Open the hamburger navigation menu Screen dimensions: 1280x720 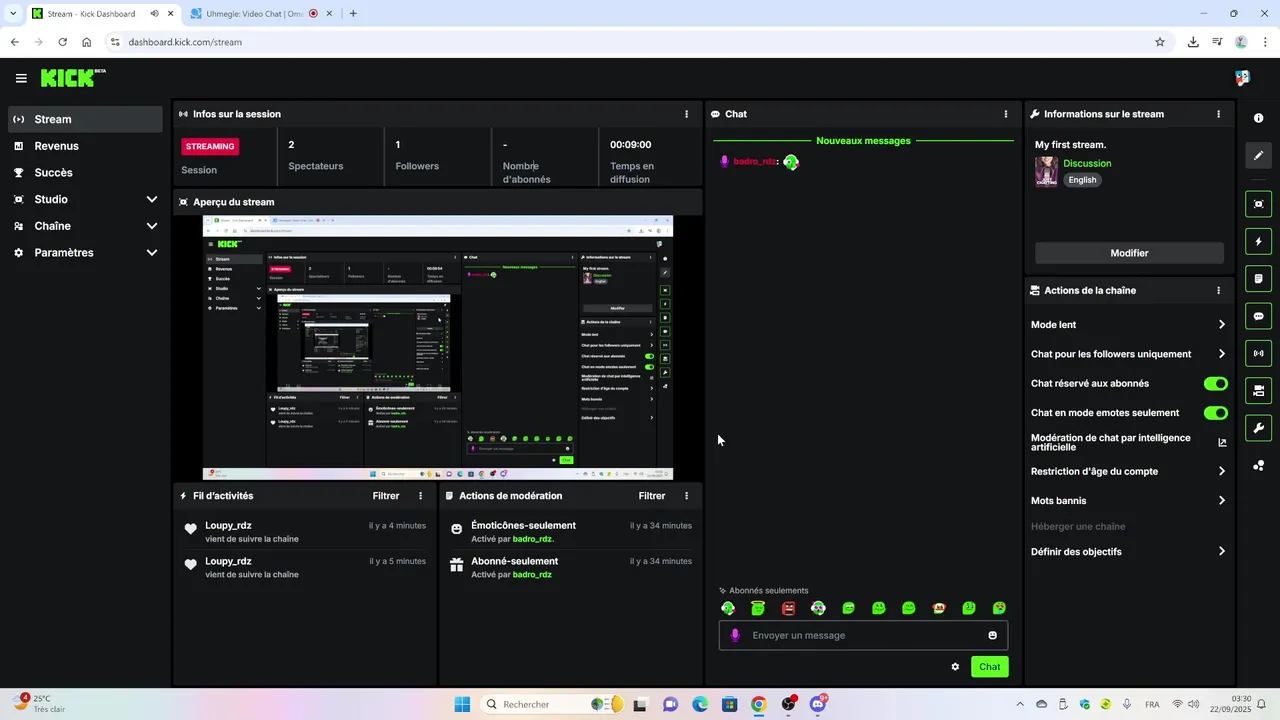21,78
